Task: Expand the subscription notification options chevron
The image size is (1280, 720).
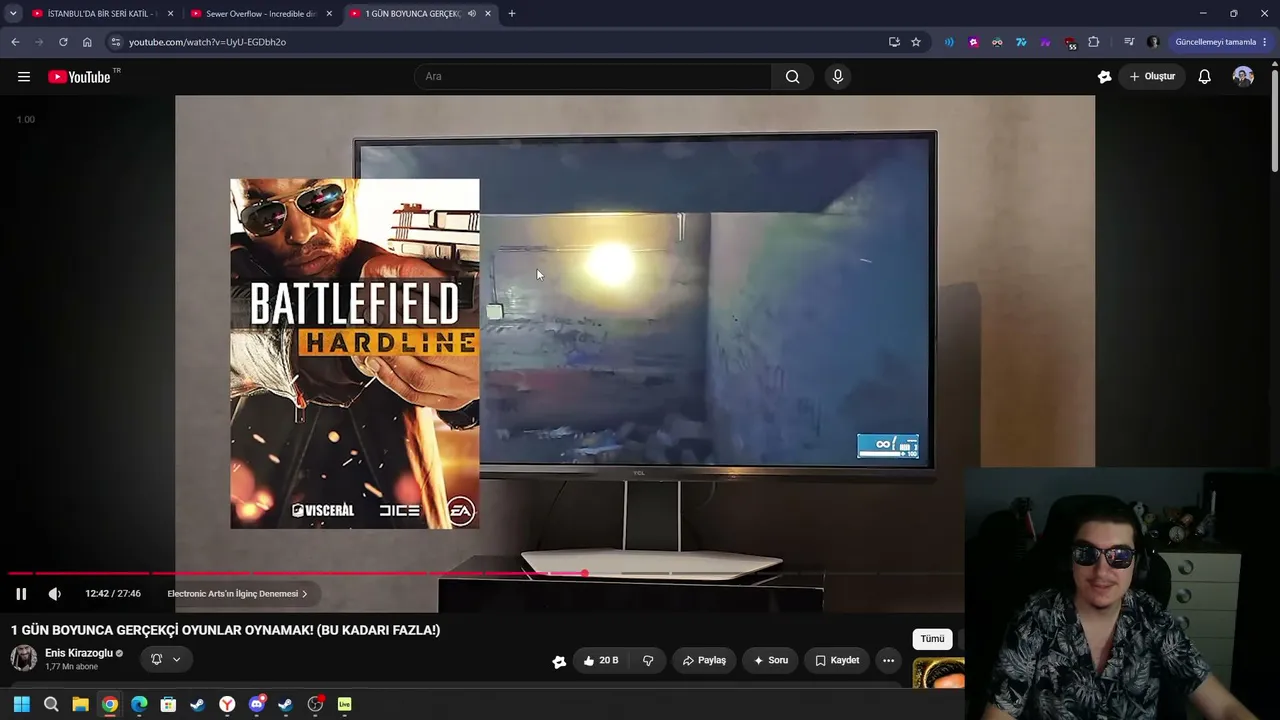Action: click(176, 659)
